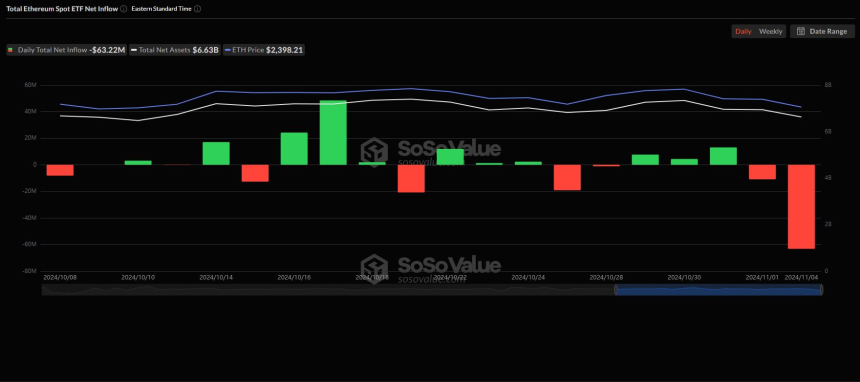The height and width of the screenshot is (382, 860).
Task: Click the largest red bar at 2024/11/04
Action: pos(801,207)
